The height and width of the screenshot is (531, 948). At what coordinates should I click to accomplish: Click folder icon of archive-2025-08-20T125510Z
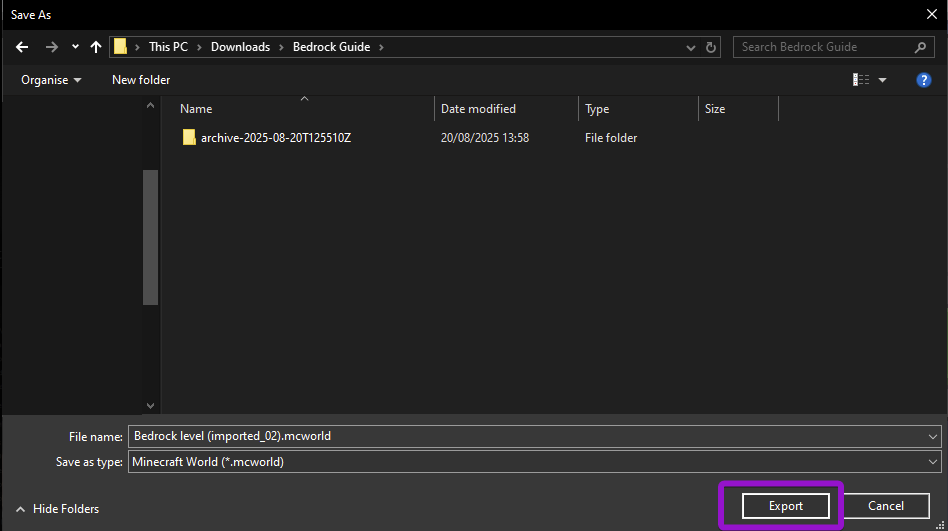189,138
